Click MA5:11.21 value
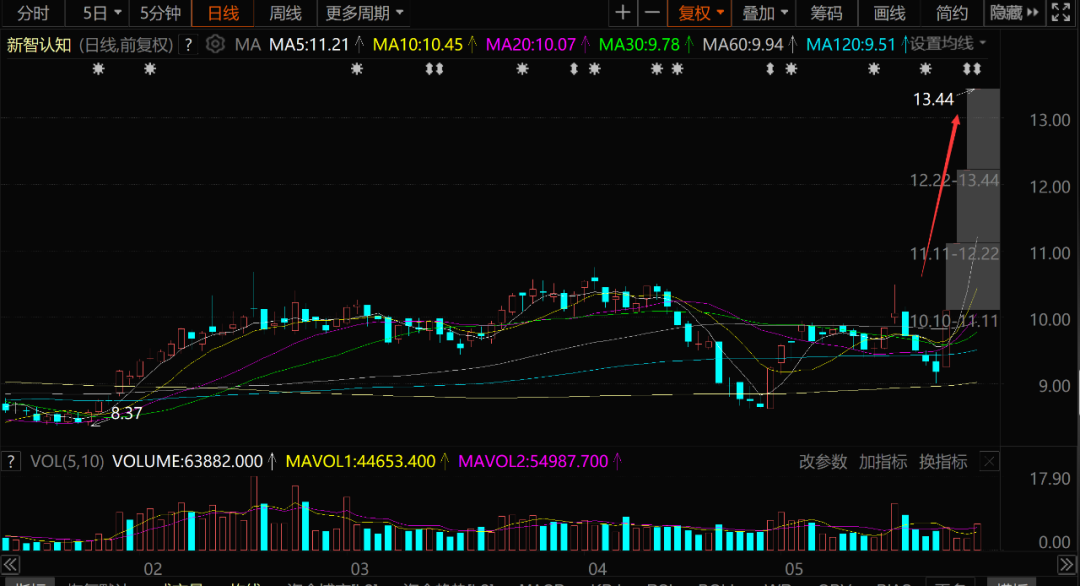The height and width of the screenshot is (586, 1080). coord(309,45)
